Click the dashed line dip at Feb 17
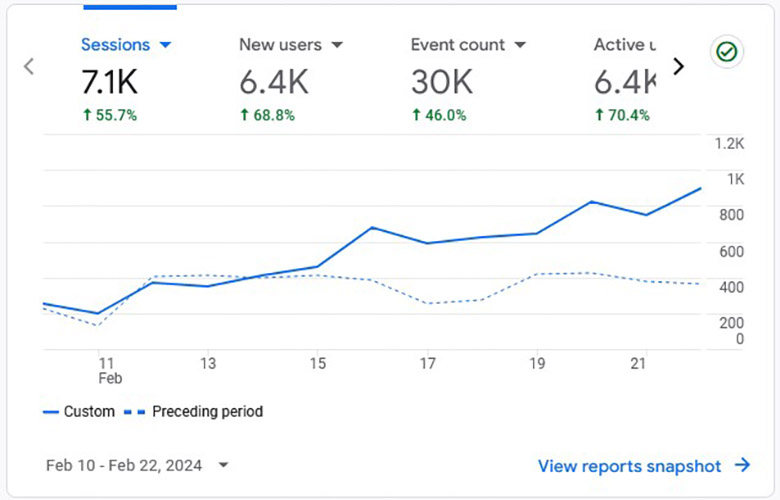This screenshot has height=500, width=780. [x=427, y=303]
